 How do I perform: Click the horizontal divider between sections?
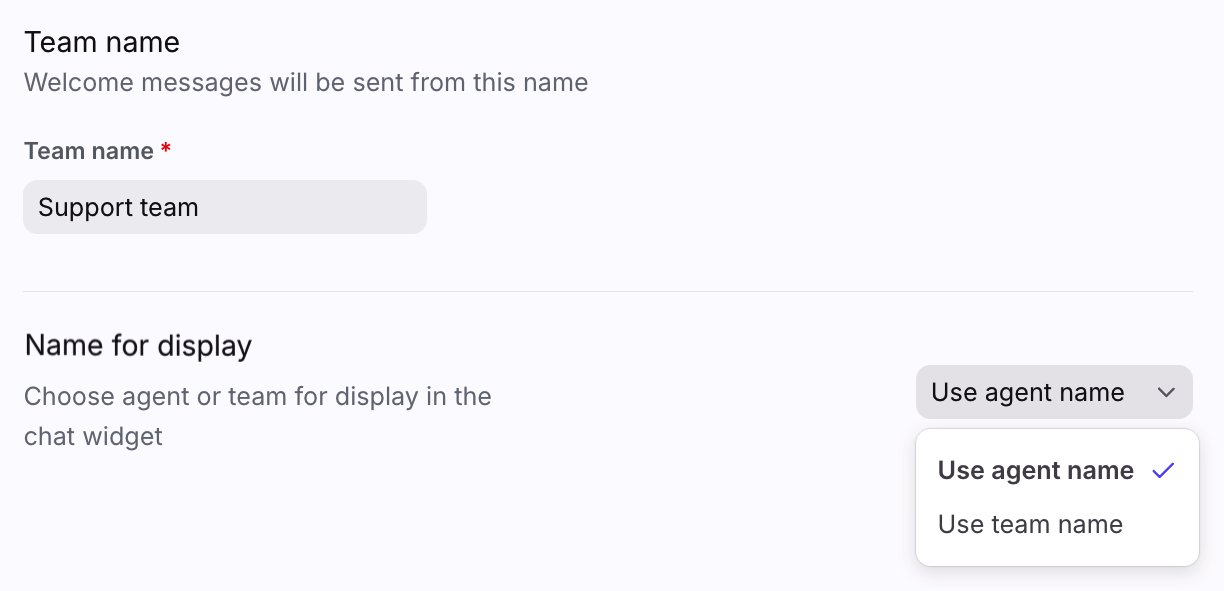pyautogui.click(x=608, y=291)
